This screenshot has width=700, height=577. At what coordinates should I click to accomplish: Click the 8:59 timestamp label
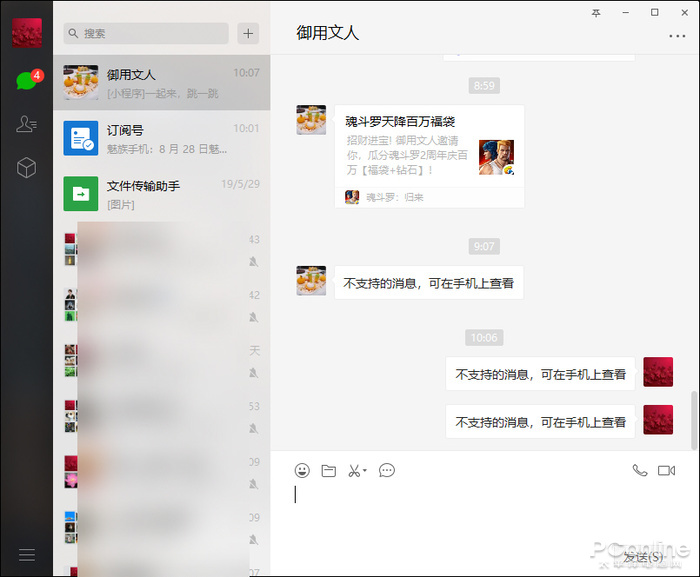pyautogui.click(x=484, y=85)
